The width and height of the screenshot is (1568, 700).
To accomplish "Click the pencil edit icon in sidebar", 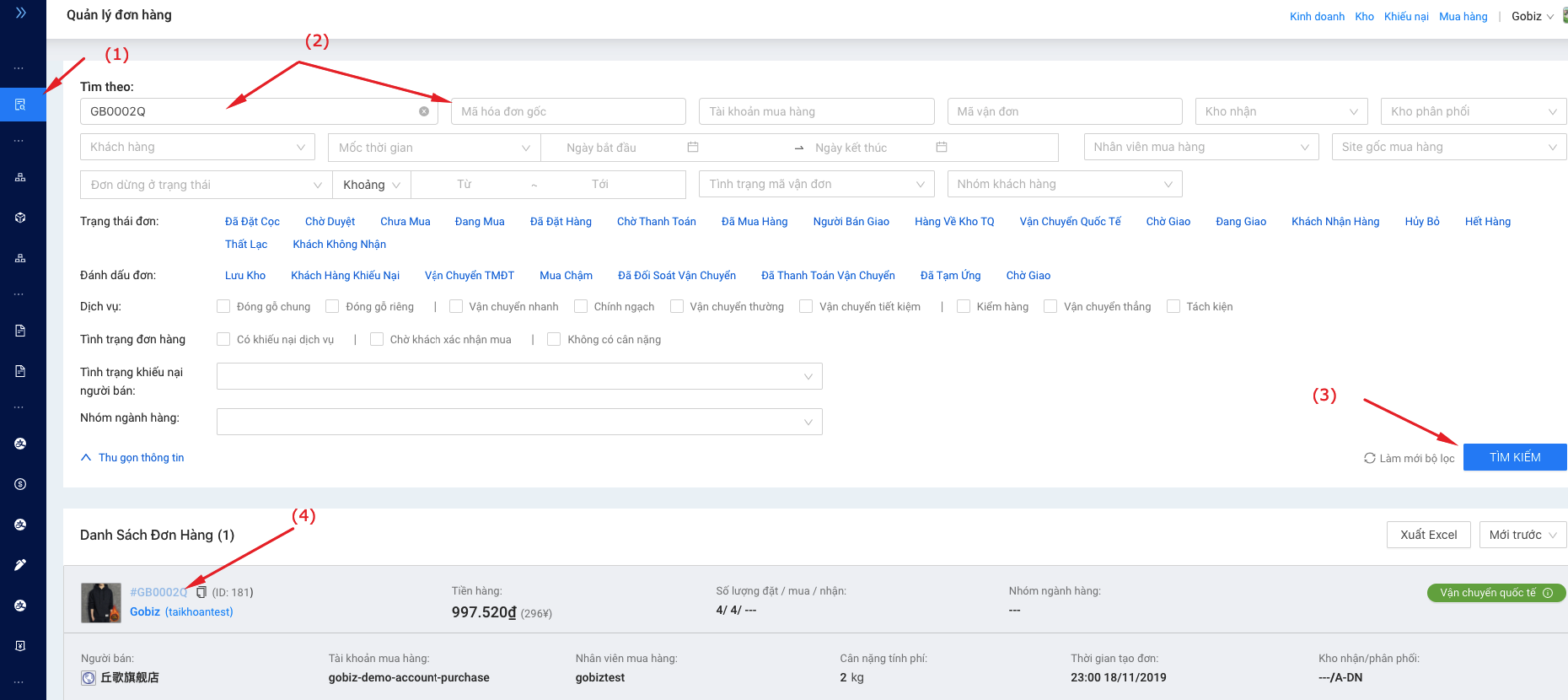I will coord(20,565).
